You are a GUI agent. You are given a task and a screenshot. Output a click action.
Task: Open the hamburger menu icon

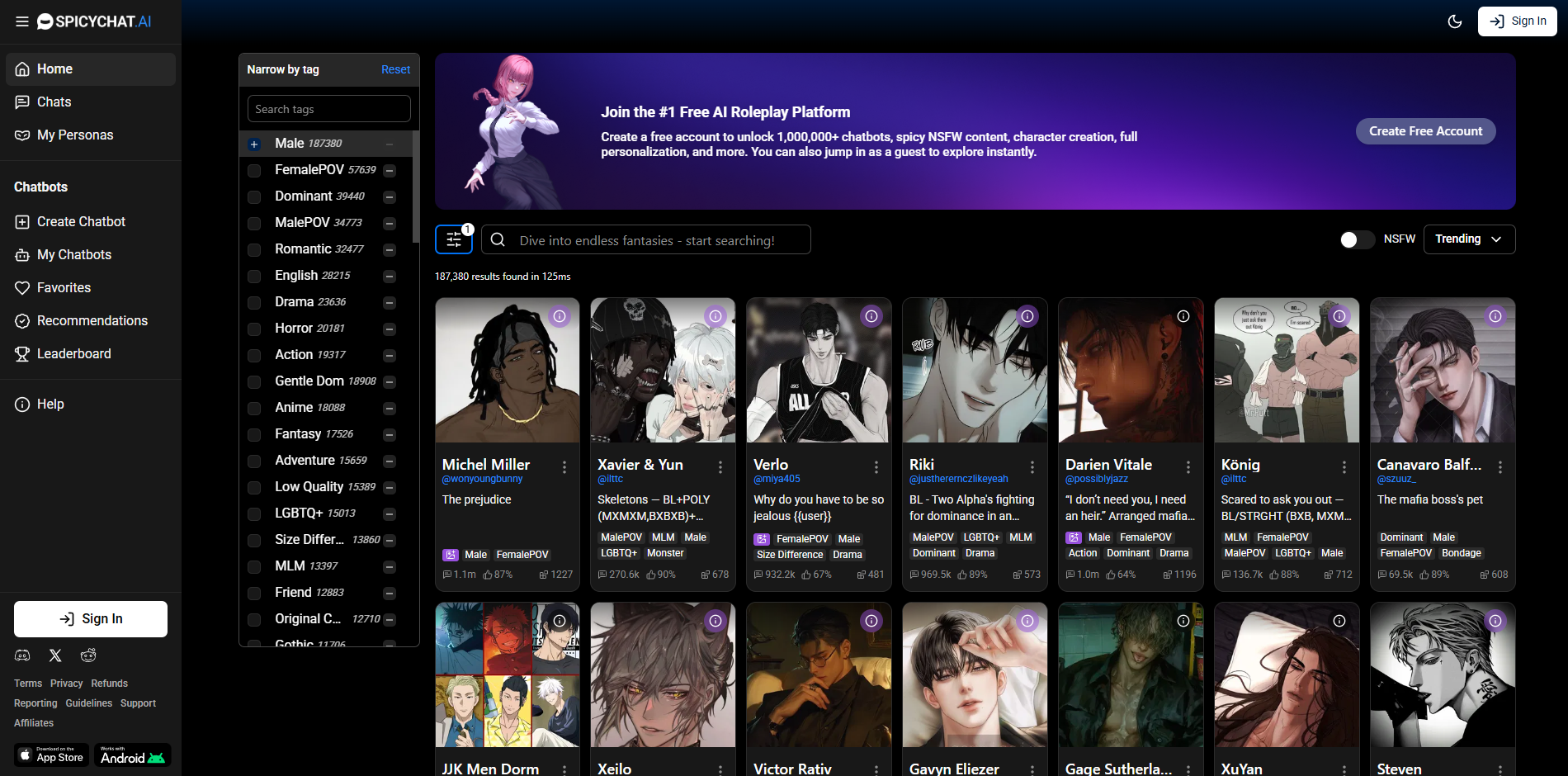click(22, 21)
